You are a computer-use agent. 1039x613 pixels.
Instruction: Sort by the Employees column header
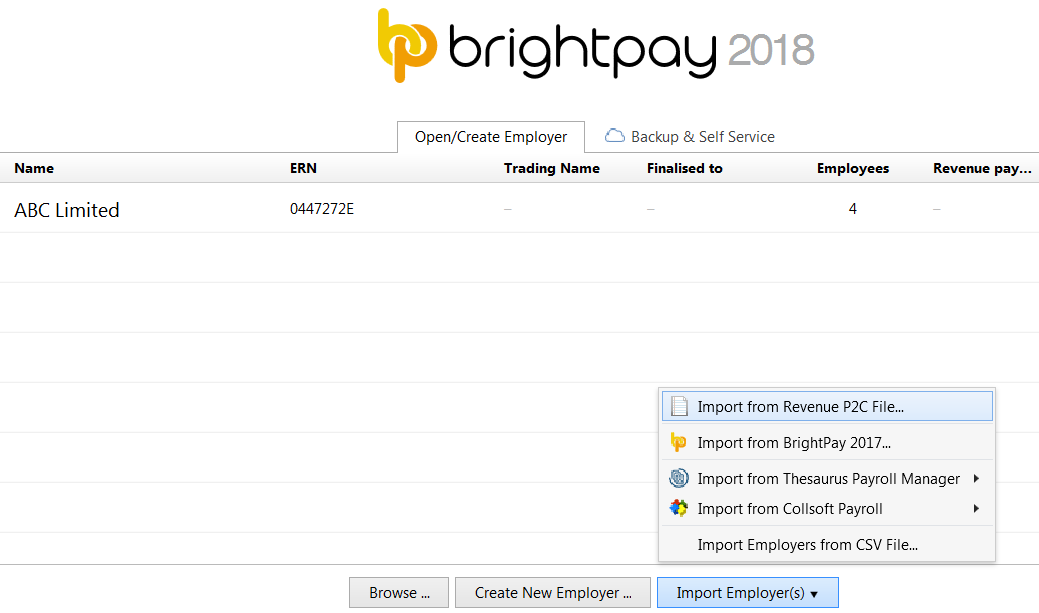(x=853, y=168)
